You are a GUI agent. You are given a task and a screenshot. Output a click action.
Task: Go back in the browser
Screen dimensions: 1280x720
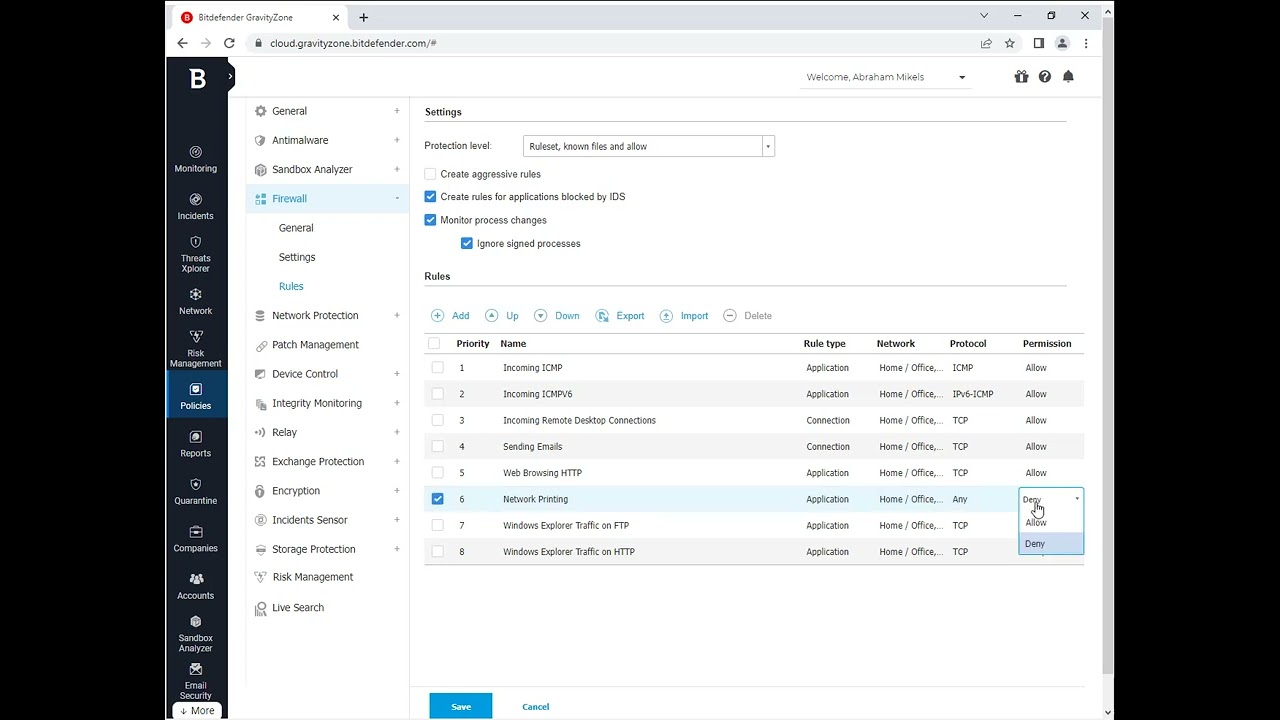click(x=182, y=43)
